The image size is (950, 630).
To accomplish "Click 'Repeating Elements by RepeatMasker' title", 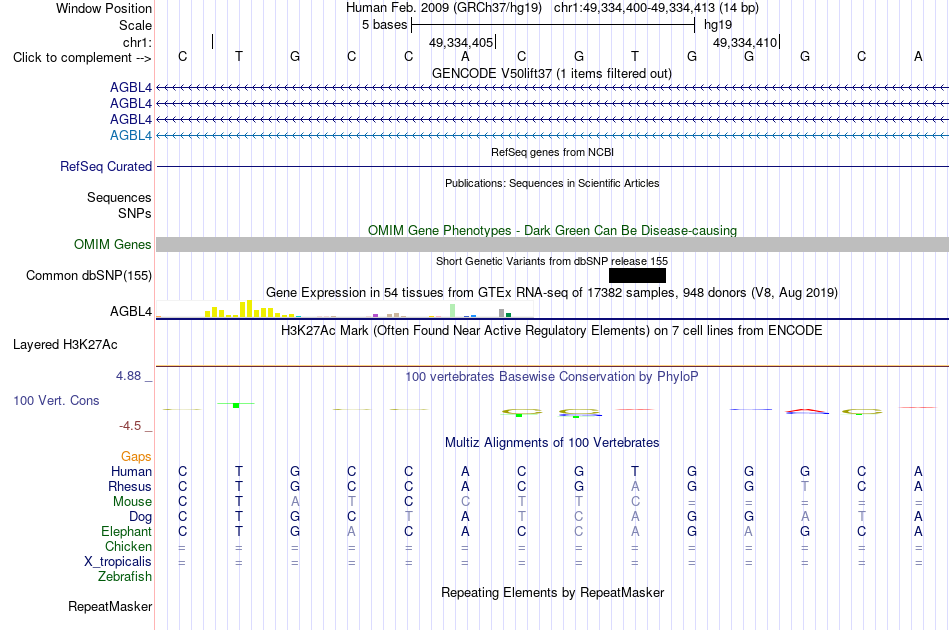I will click(552, 592).
